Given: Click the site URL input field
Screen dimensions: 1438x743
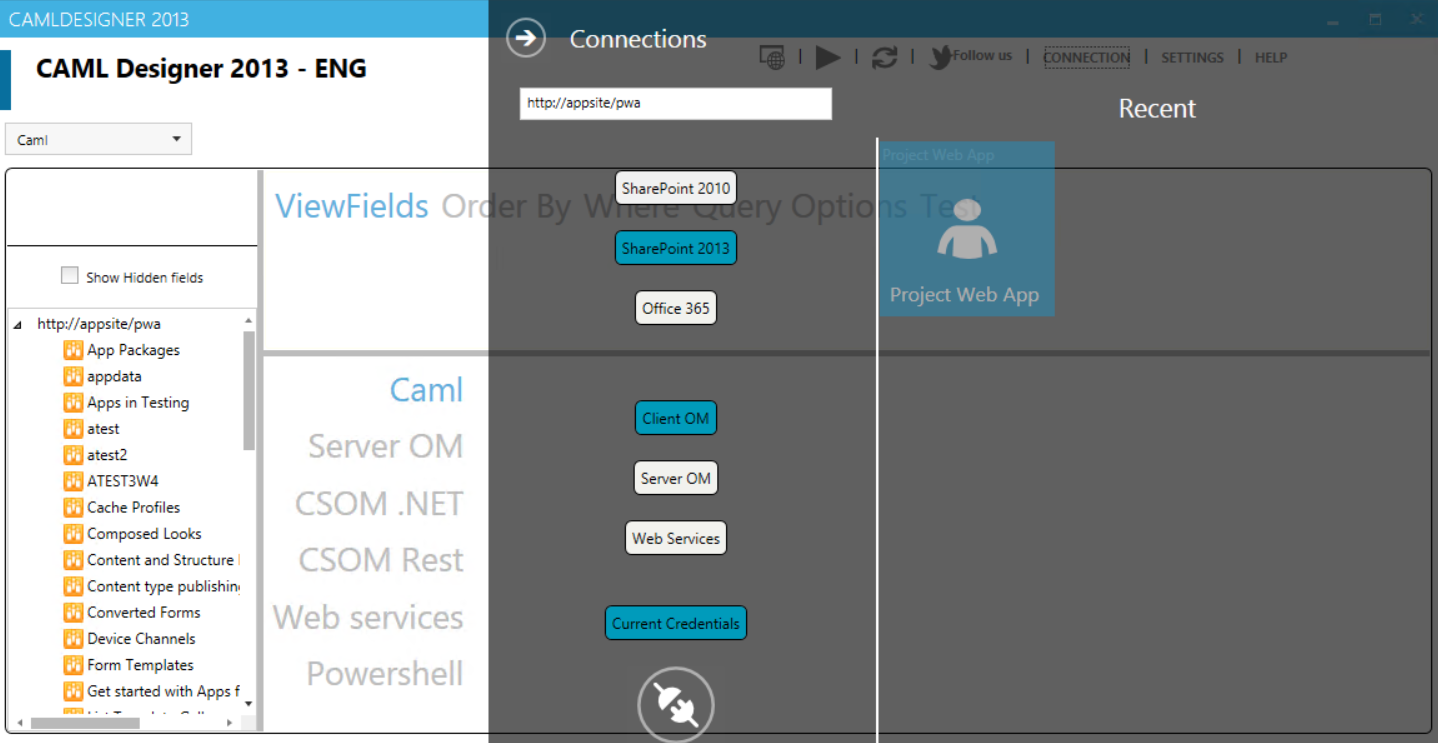Looking at the screenshot, I should pos(676,103).
